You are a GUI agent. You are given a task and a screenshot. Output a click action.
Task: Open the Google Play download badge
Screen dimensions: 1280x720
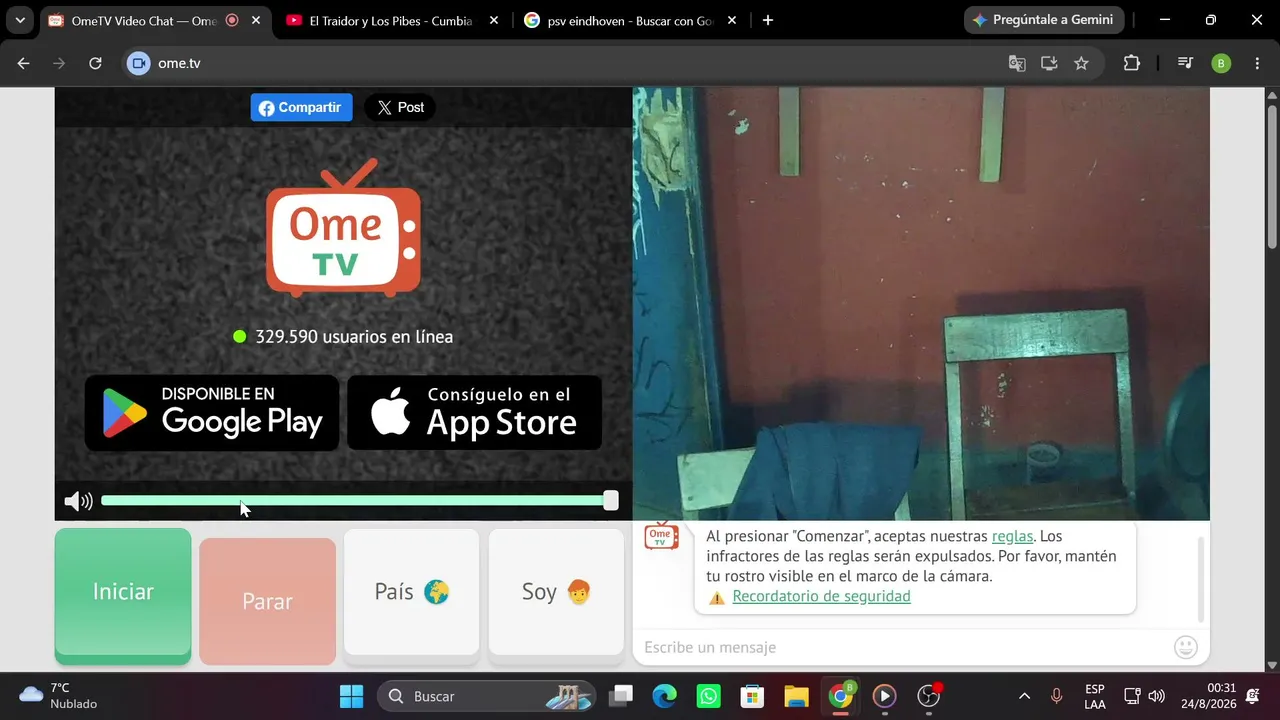point(212,413)
